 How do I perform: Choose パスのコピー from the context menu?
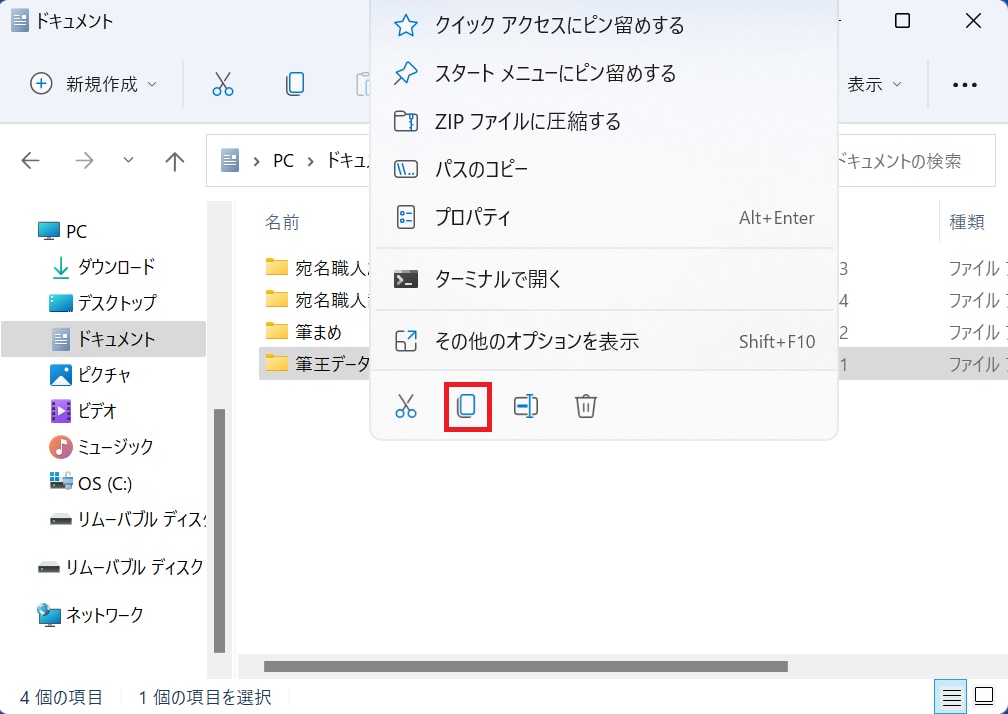click(x=604, y=170)
